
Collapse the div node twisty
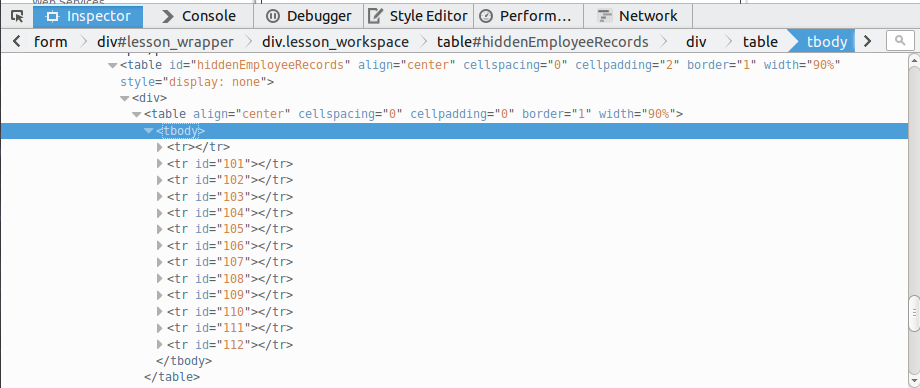click(x=124, y=98)
